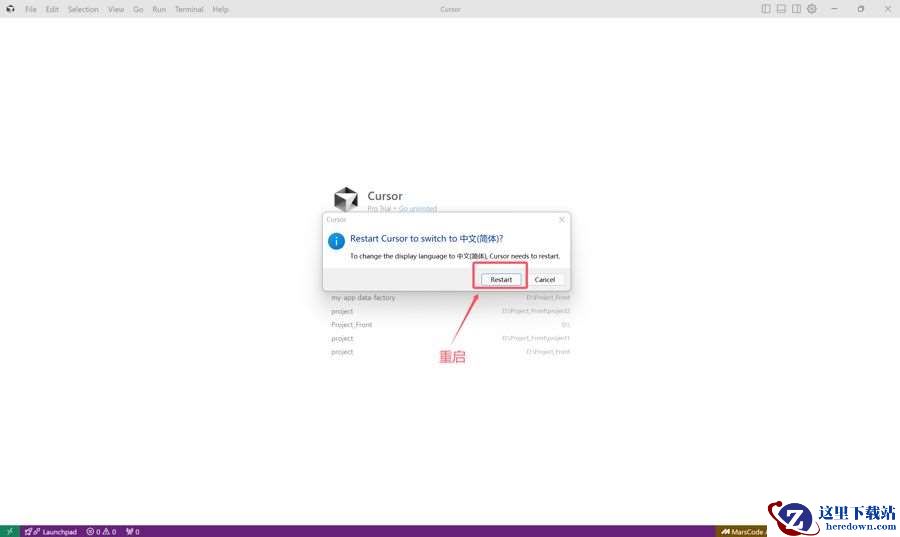This screenshot has height=537, width=900.
Task: Toggle the primary sidebar layout icon
Action: tap(766, 9)
